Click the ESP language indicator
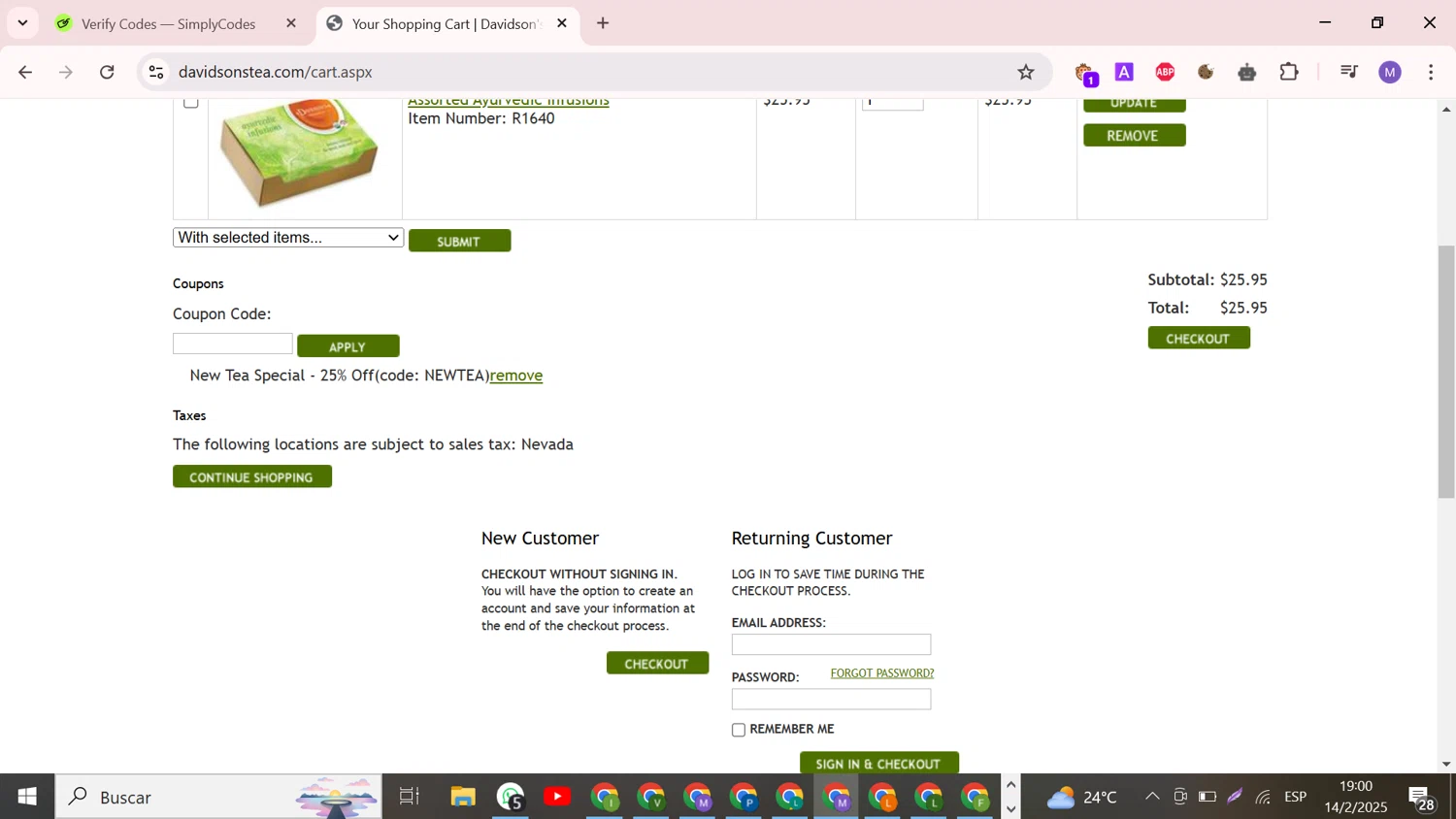The image size is (1456, 819). (1295, 797)
